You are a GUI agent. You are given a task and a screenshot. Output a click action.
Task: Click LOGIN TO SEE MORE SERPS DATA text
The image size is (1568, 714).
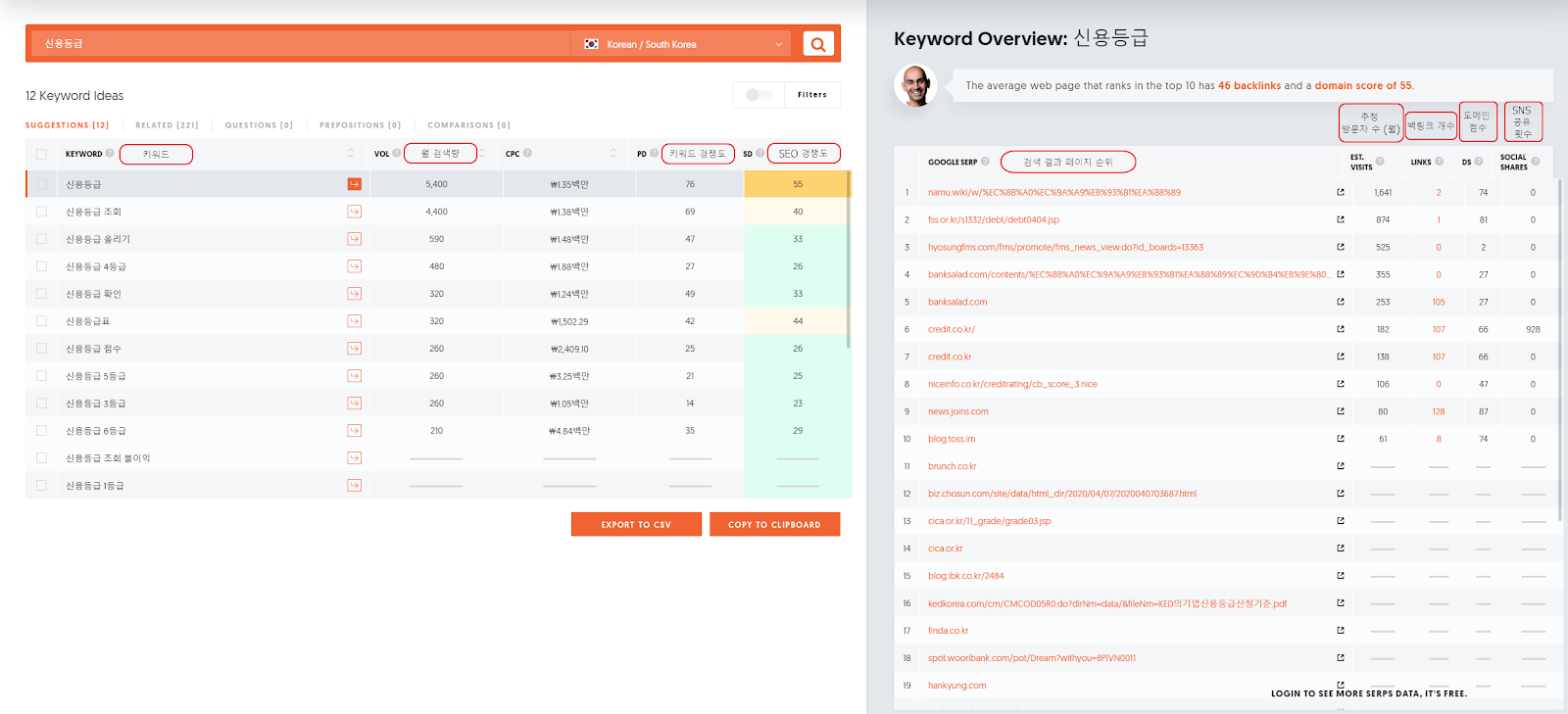[x=1369, y=693]
